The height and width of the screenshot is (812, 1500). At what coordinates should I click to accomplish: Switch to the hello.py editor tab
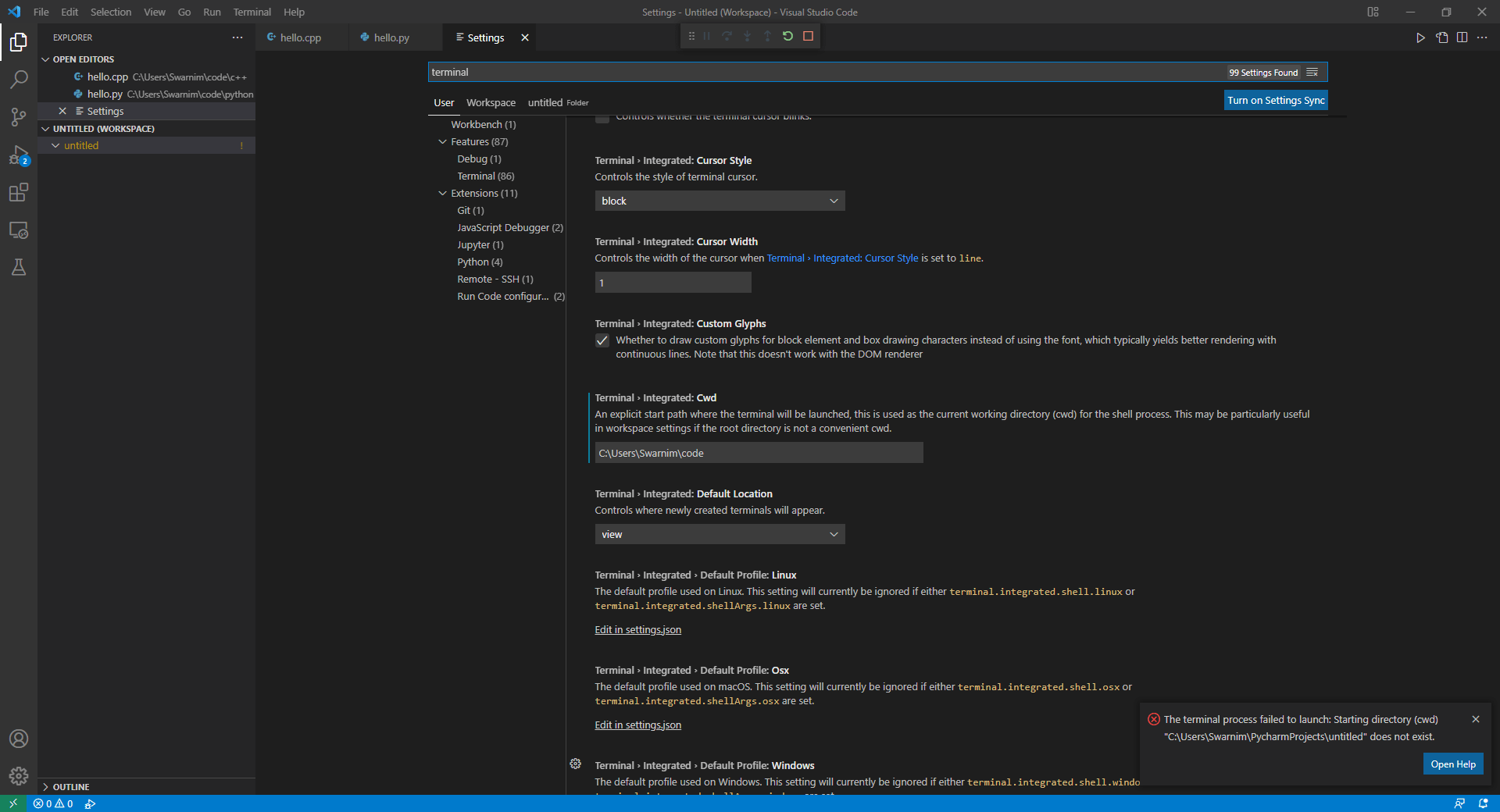point(395,37)
